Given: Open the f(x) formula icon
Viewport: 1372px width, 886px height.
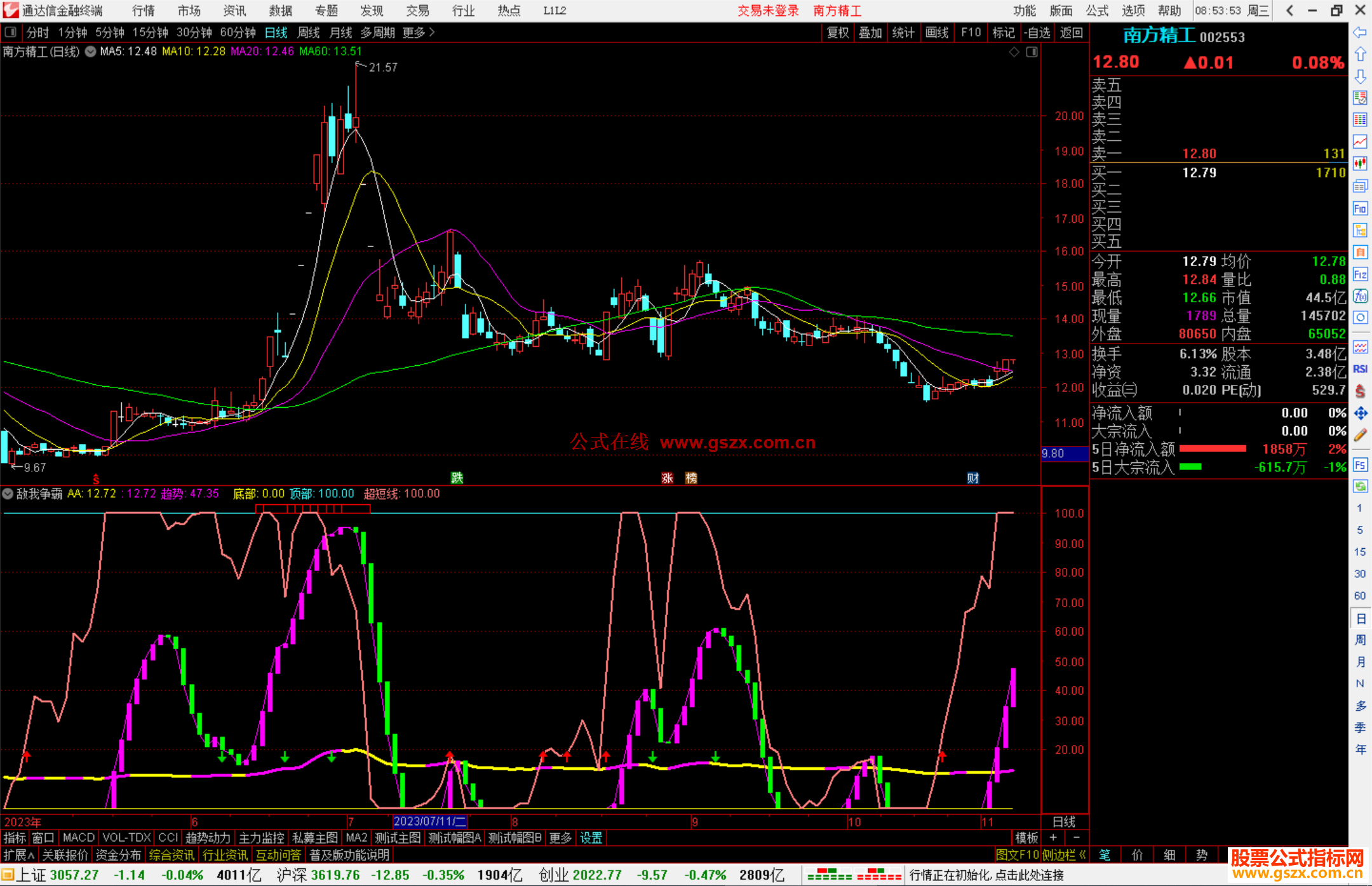Looking at the screenshot, I should point(1360,296).
